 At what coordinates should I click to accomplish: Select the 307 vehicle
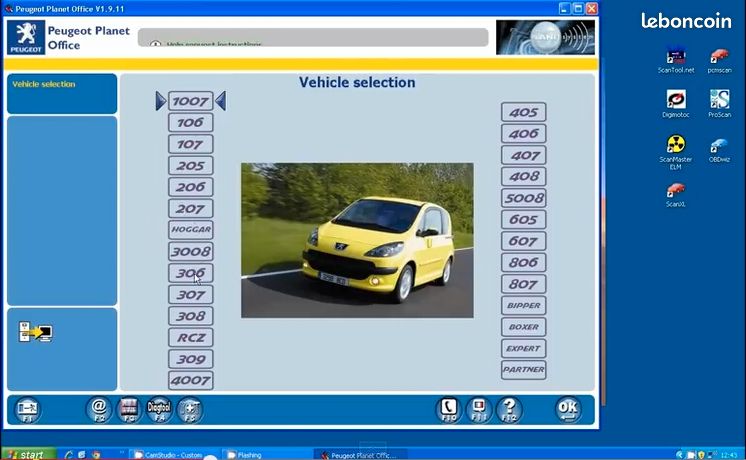click(x=191, y=294)
